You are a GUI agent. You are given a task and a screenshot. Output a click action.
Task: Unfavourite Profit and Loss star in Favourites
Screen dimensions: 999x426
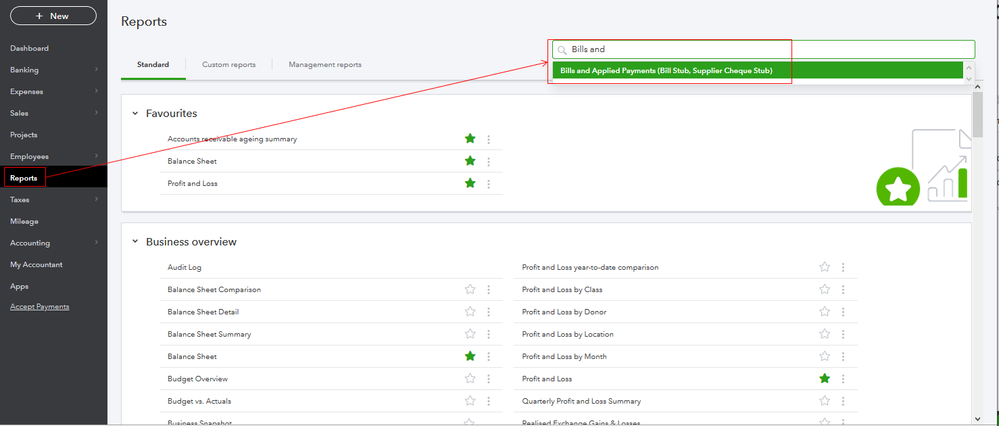(470, 183)
